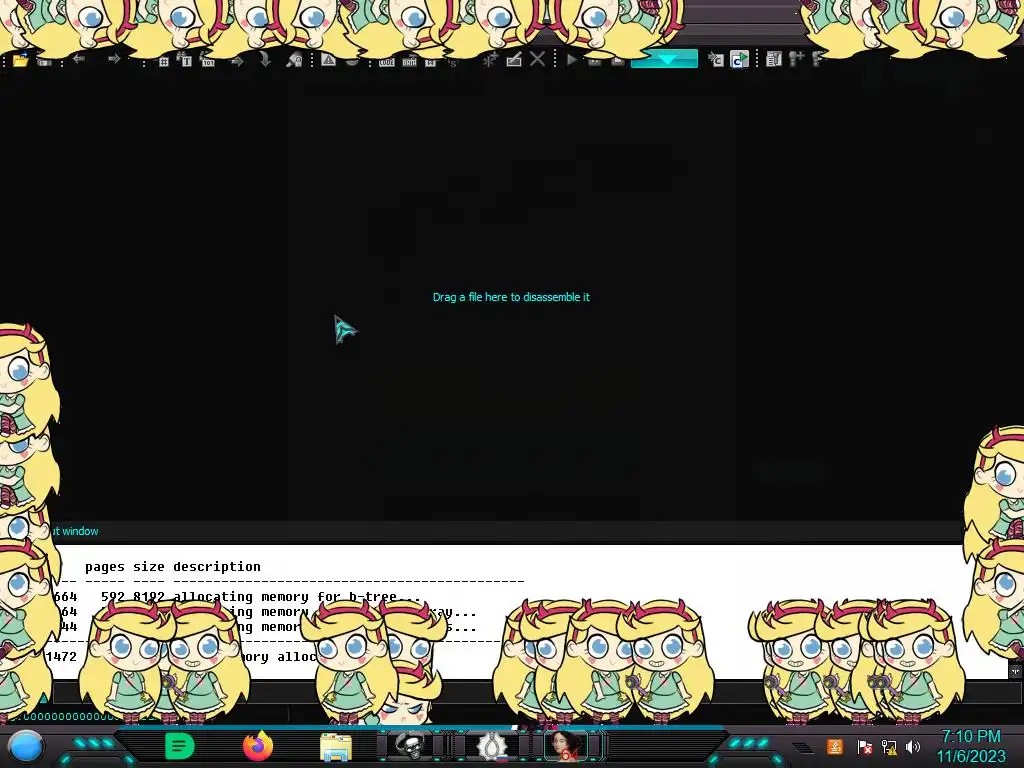The height and width of the screenshot is (768, 1024).
Task: Open the teal debugger selector dropdown
Action: [664, 59]
